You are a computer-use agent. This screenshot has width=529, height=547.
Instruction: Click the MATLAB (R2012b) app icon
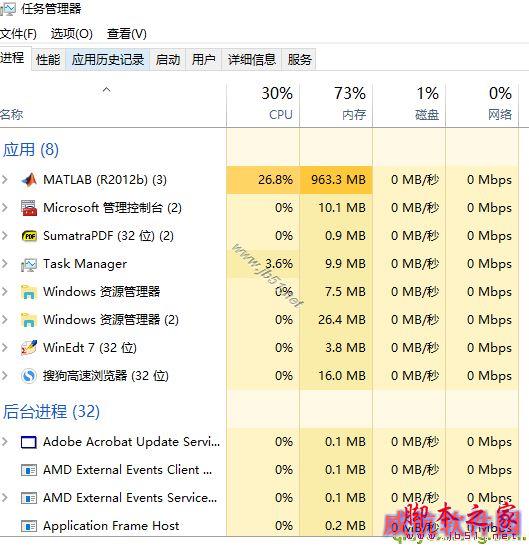tap(29, 180)
